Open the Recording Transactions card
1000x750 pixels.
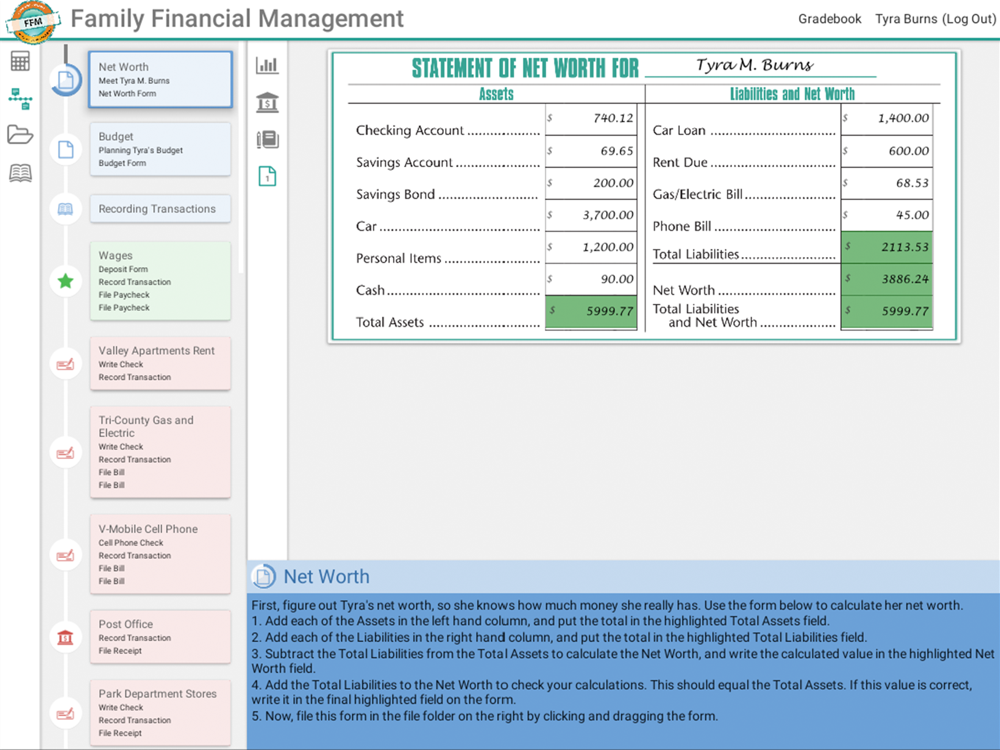160,209
